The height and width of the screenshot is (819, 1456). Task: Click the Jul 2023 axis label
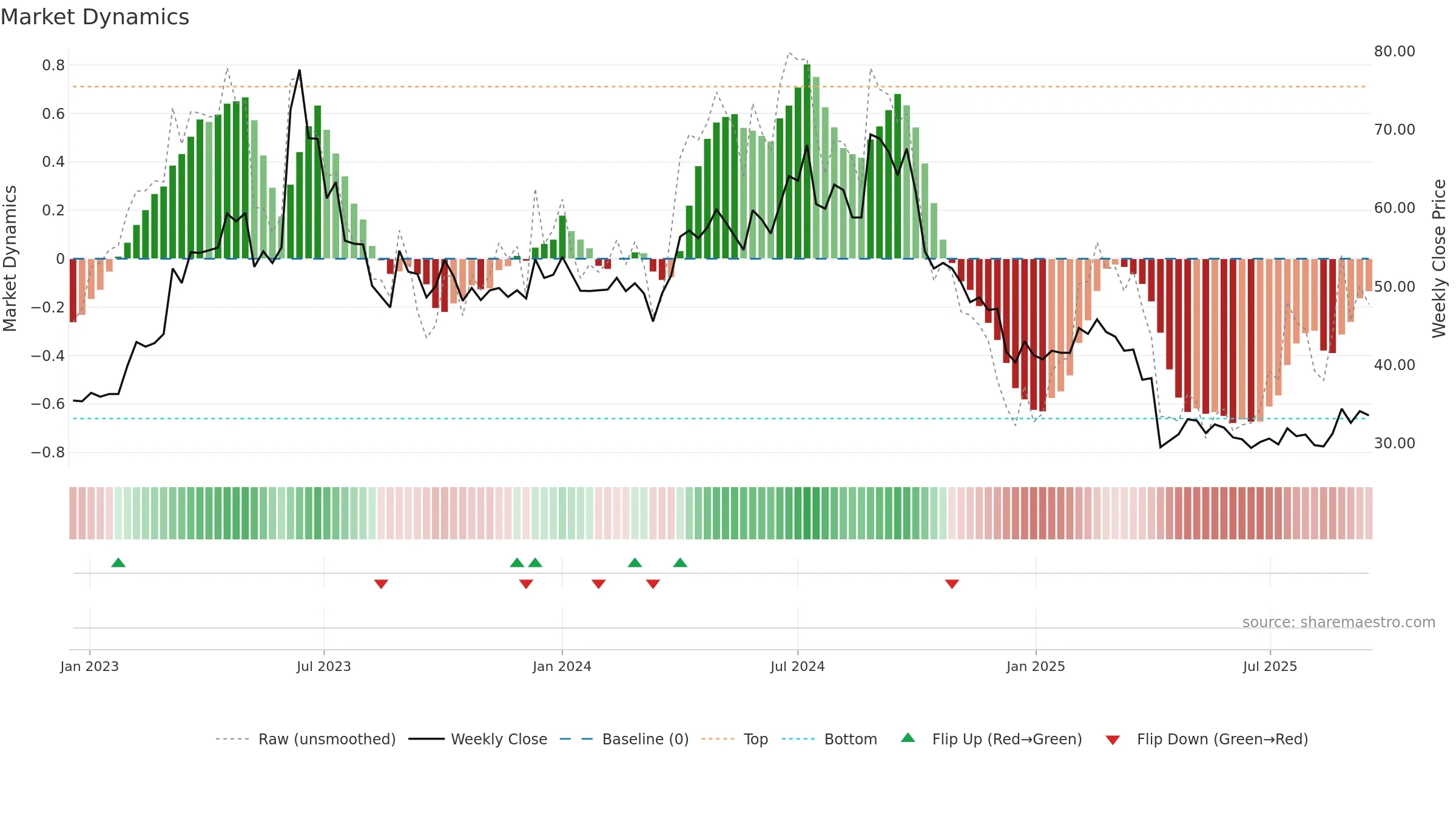click(324, 666)
